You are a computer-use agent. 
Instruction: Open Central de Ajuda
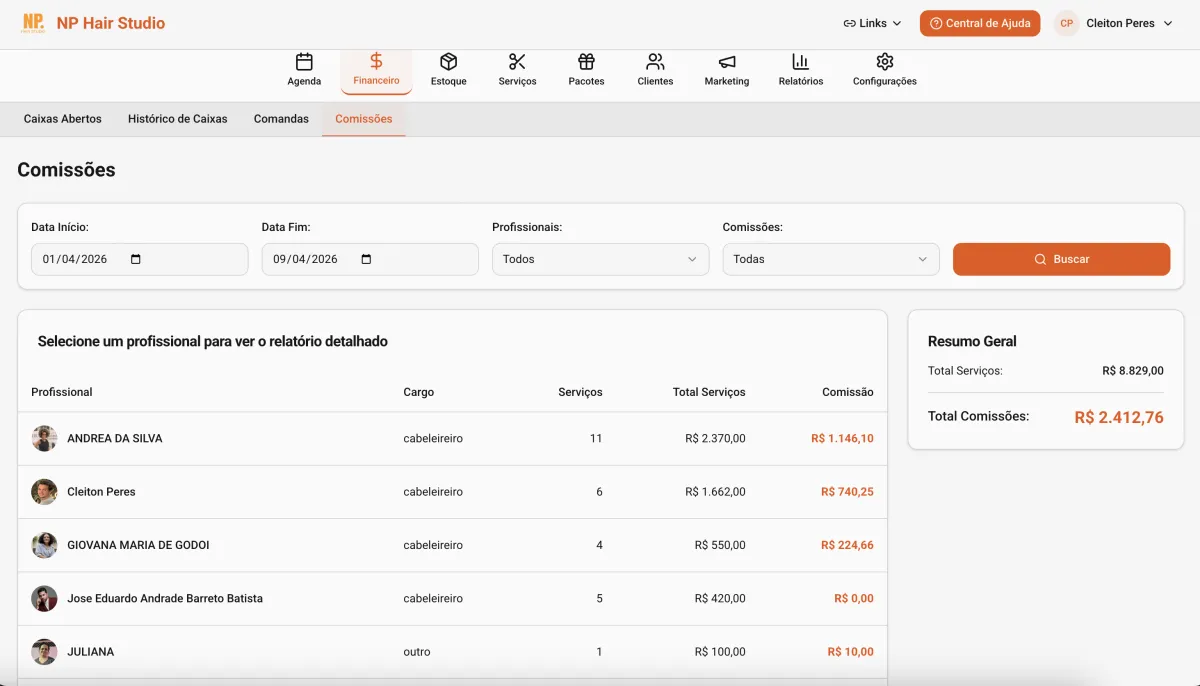(980, 22)
